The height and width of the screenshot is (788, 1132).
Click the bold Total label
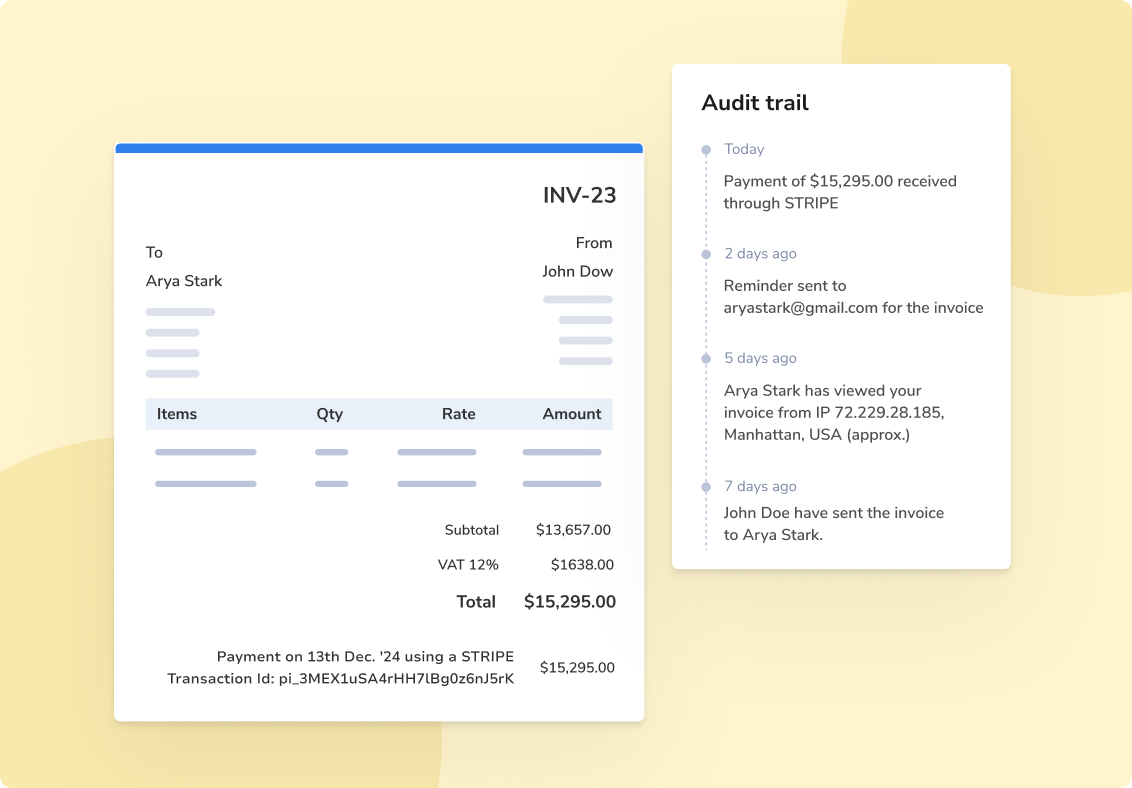tap(476, 602)
